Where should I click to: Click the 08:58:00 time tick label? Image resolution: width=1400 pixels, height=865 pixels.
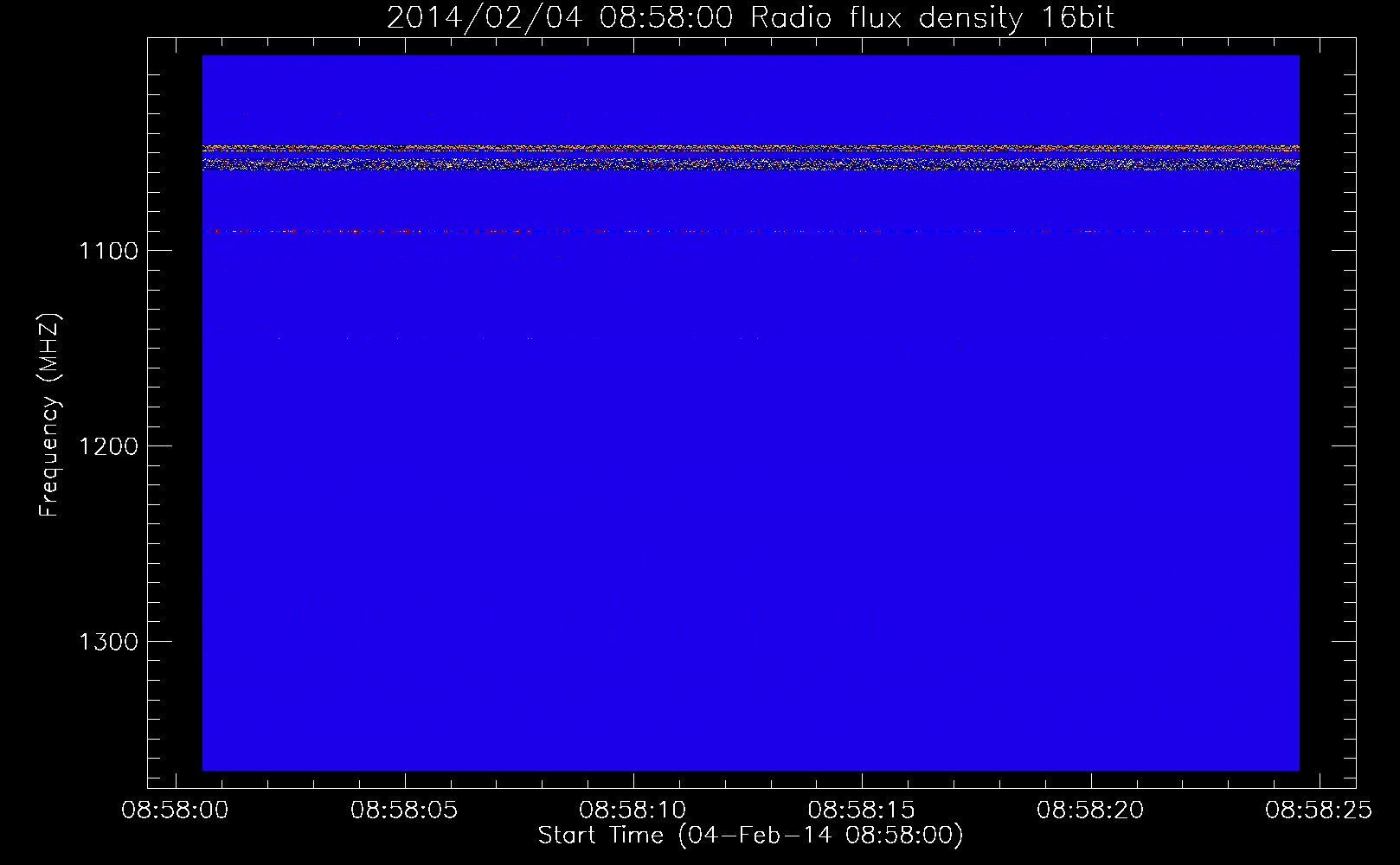coord(176,811)
